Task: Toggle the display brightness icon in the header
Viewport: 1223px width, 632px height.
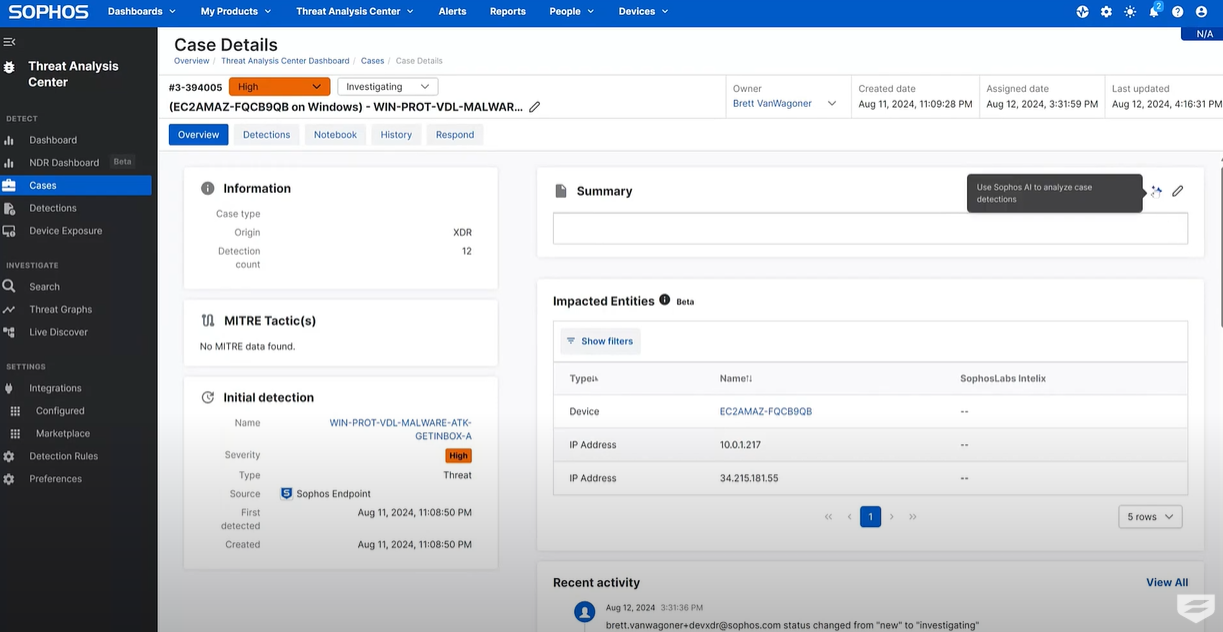Action: coord(1130,11)
